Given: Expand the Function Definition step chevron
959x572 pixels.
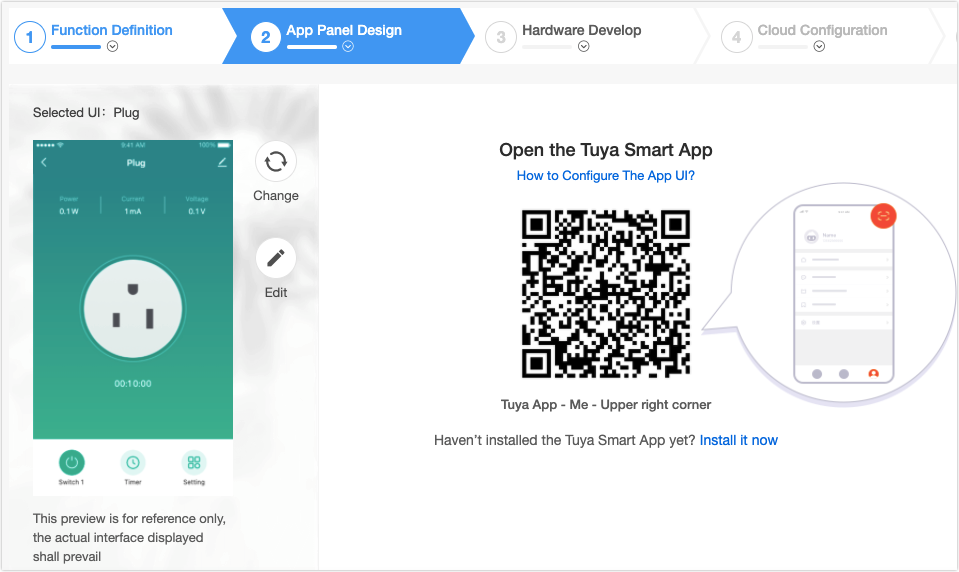Looking at the screenshot, I should point(113,46).
